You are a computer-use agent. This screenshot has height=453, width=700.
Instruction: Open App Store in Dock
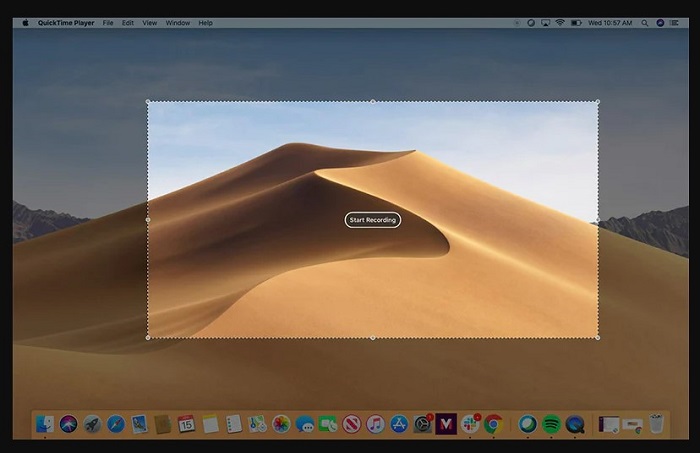pyautogui.click(x=399, y=424)
